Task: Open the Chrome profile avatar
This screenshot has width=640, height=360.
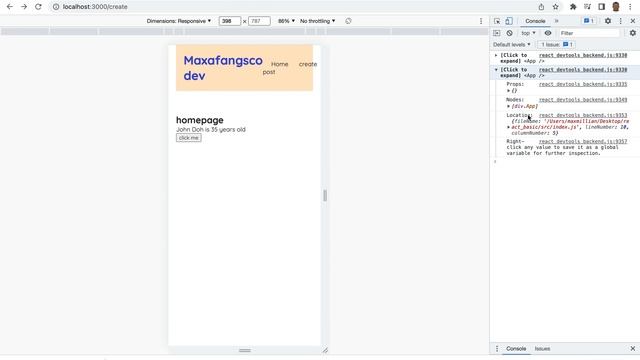Action: coord(616,7)
